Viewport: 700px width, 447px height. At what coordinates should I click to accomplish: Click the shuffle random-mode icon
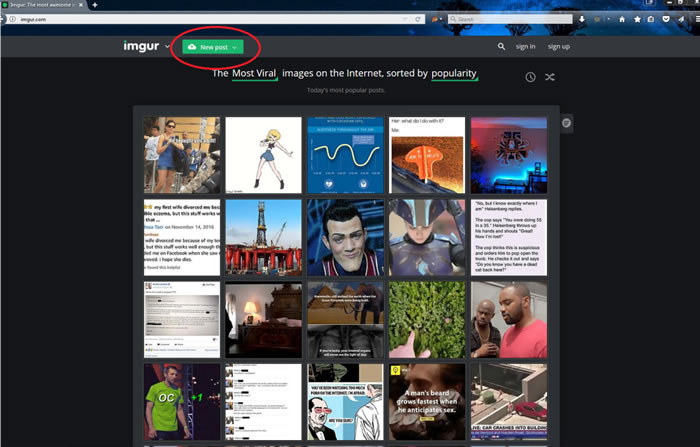(x=550, y=77)
